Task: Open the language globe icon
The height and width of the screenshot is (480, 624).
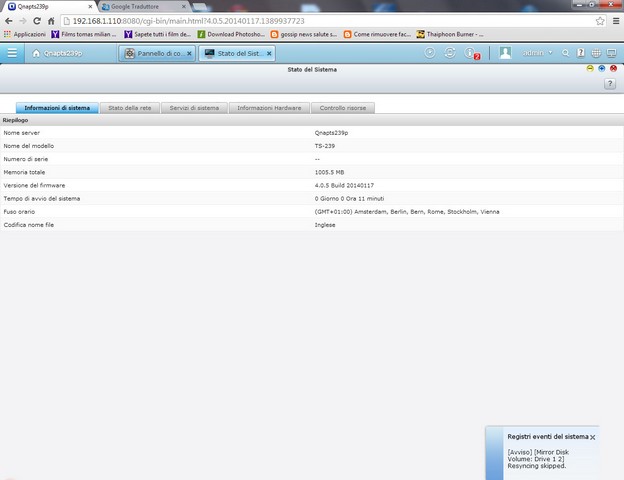Action: click(x=597, y=53)
